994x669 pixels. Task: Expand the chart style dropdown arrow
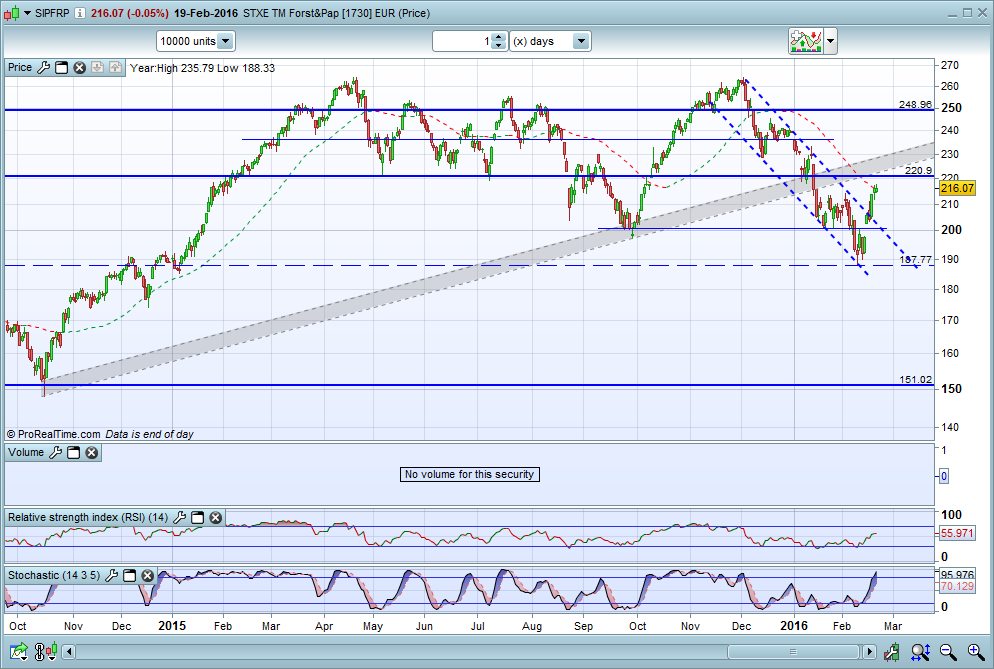pyautogui.click(x=831, y=41)
